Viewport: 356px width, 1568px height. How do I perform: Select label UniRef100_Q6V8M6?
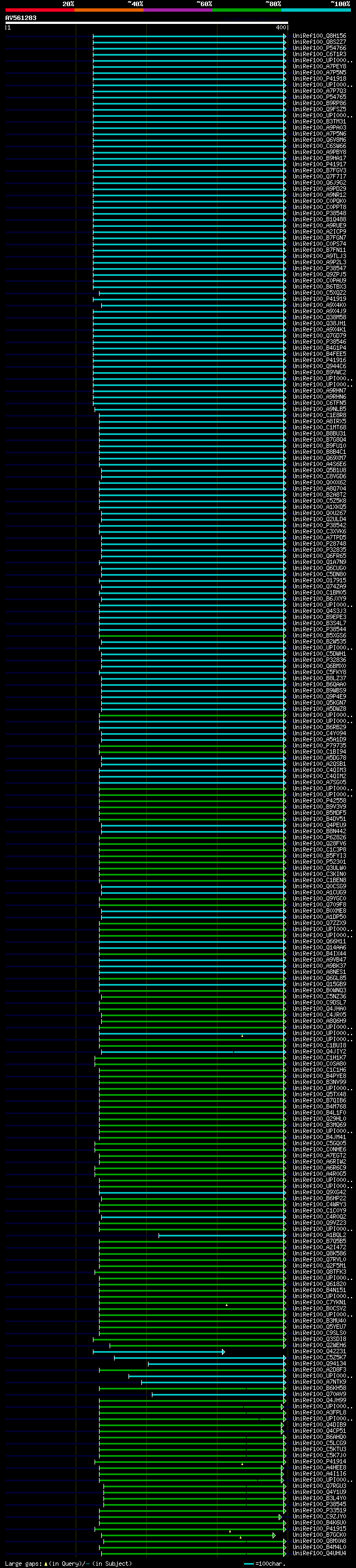point(319,140)
